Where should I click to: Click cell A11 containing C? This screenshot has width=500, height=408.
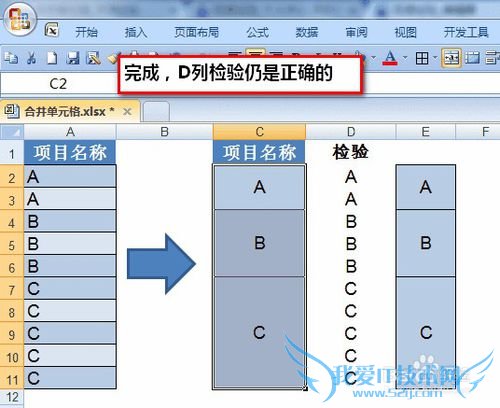(x=70, y=378)
